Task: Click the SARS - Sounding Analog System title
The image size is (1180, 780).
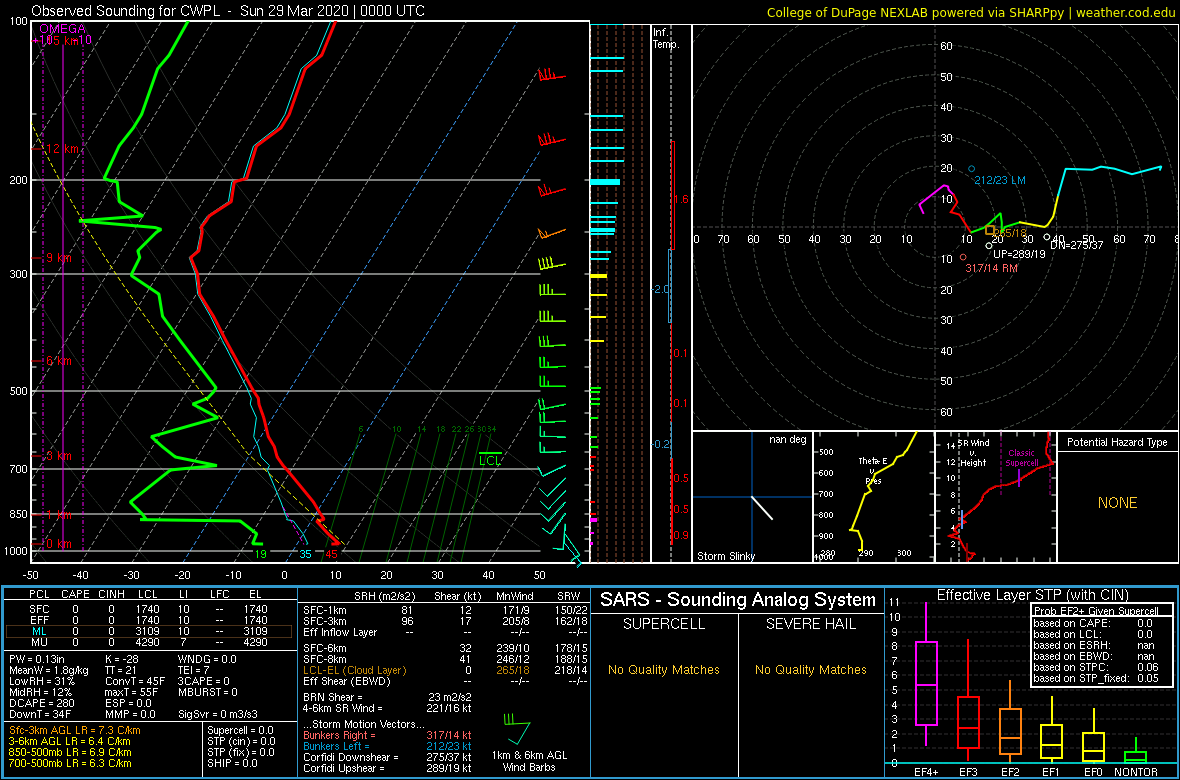Action: [x=738, y=600]
